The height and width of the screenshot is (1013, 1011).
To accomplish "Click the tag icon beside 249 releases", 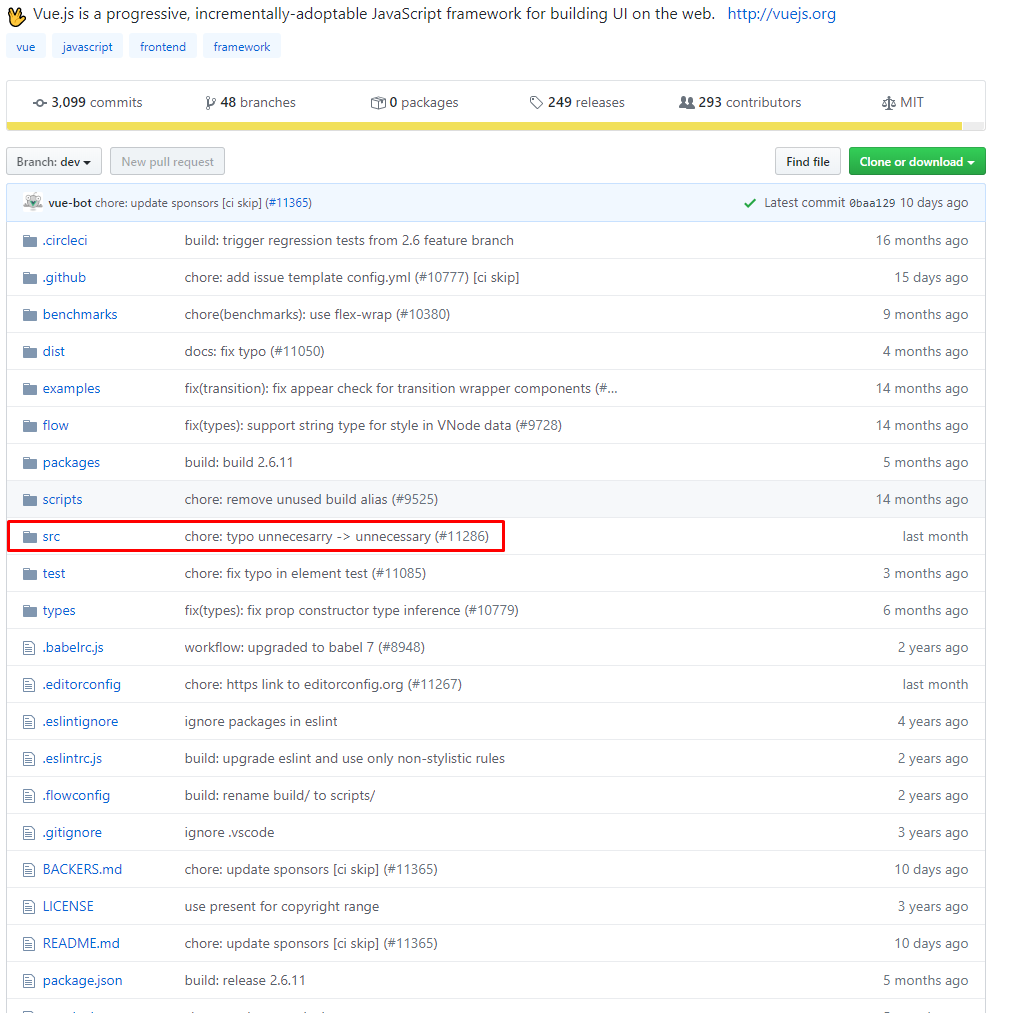I will coord(536,103).
